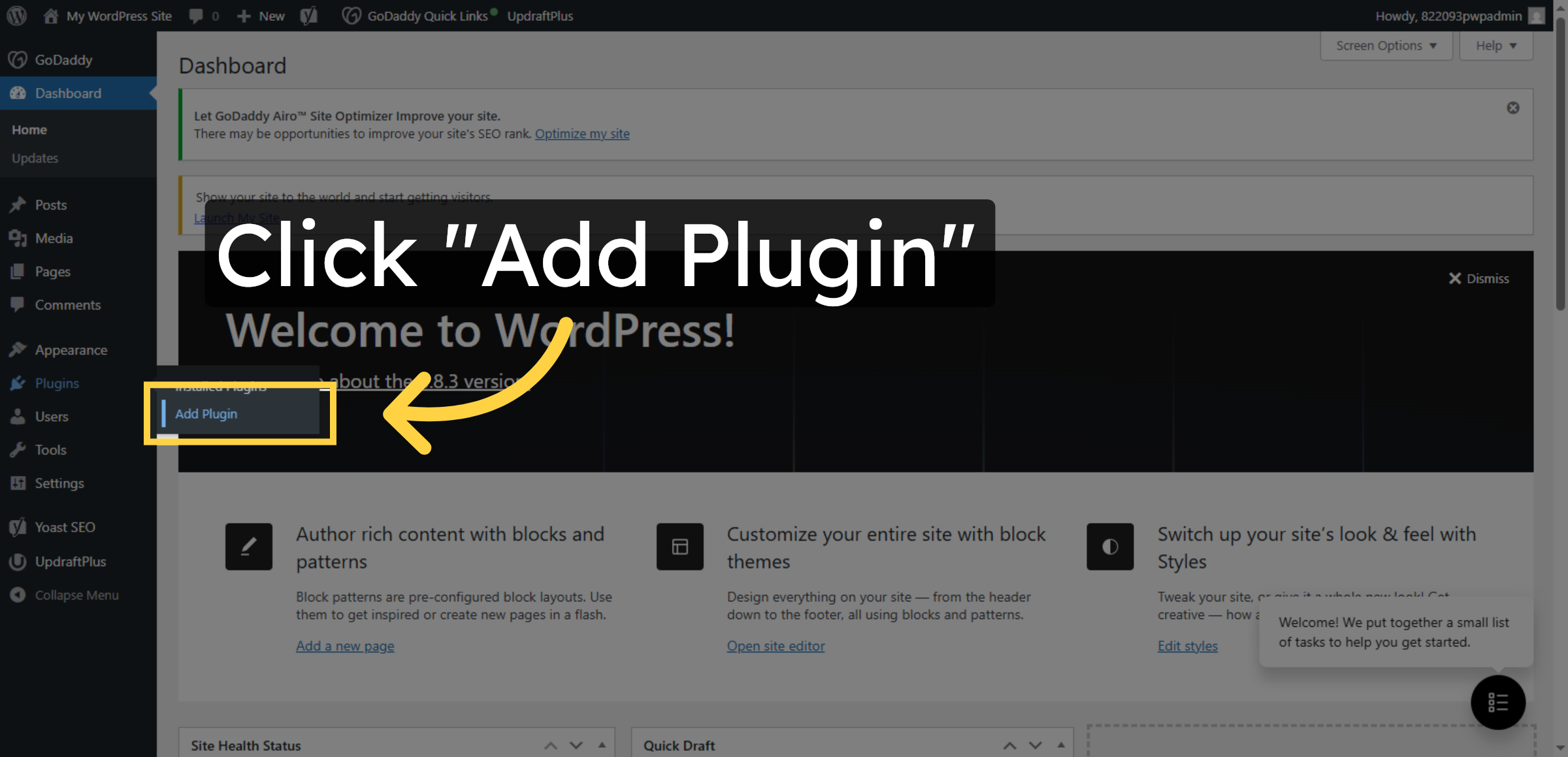The image size is (1568, 757).
Task: Select Add Plugin from the Plugins submenu
Action: pos(206,413)
